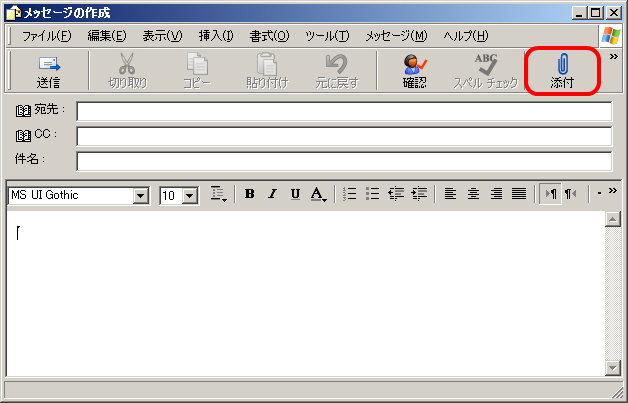This screenshot has width=628, height=403.
Task: Open the 編集(E) menu
Action: coord(107,36)
